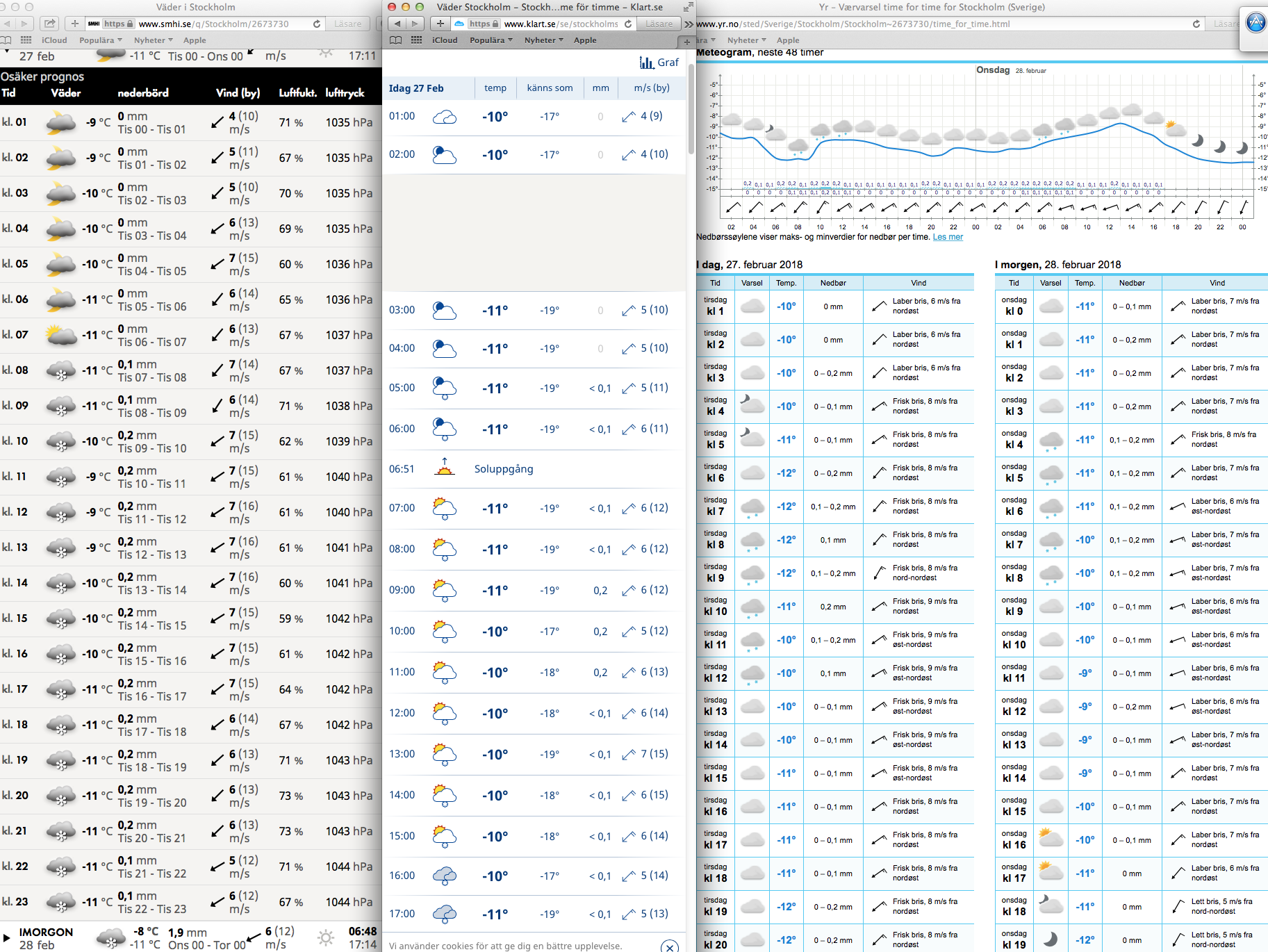Click plus button beside klart.se address
The width and height of the screenshot is (1268, 952).
click(x=440, y=24)
